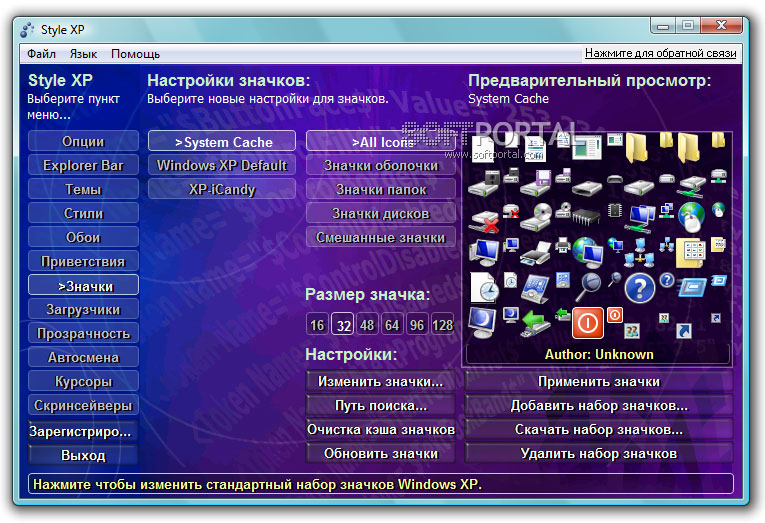765x523 pixels.
Task: Switch to the Темы section
Action: (x=83, y=189)
